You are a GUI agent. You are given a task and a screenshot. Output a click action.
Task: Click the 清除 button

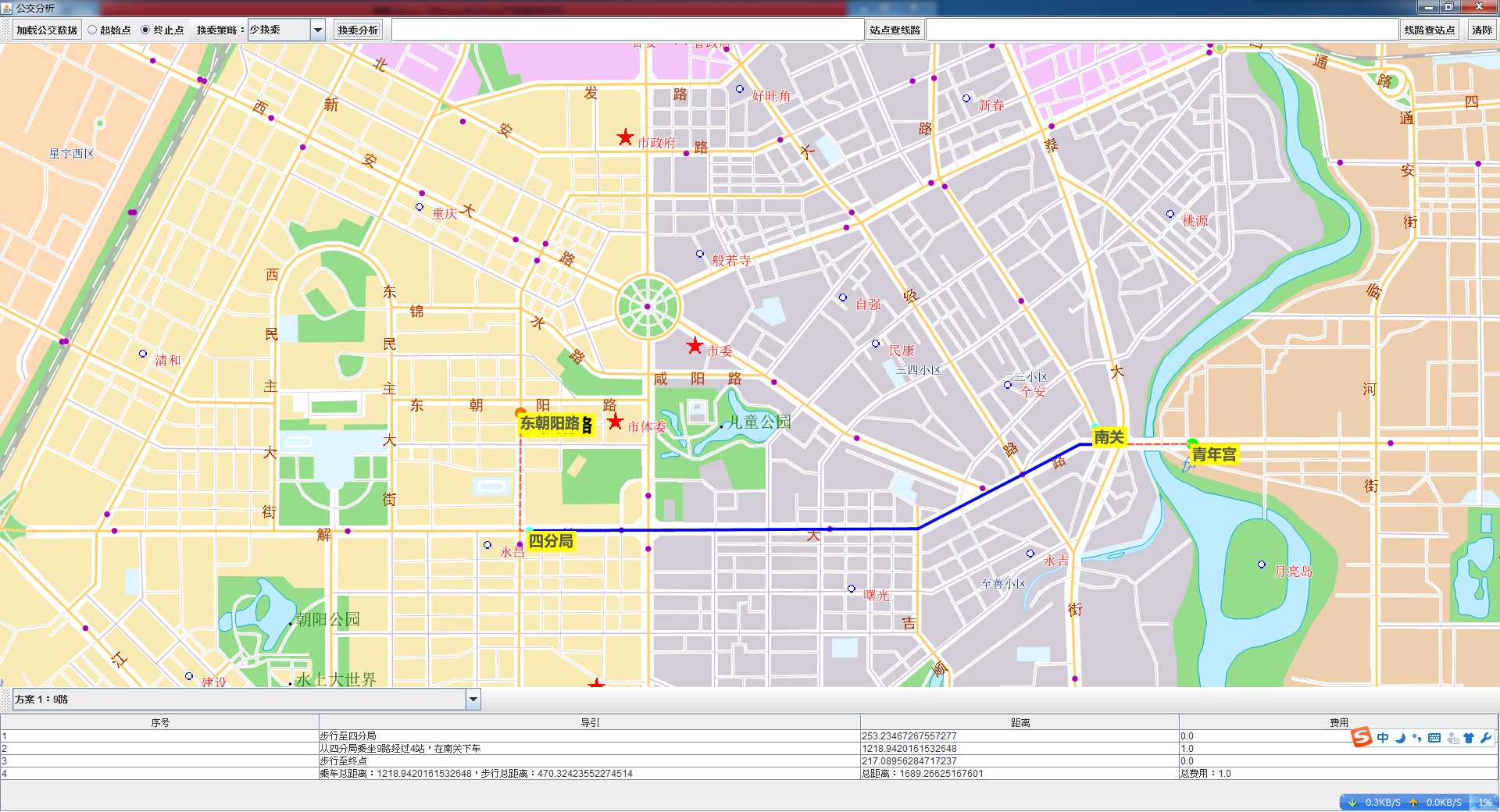click(x=1481, y=30)
